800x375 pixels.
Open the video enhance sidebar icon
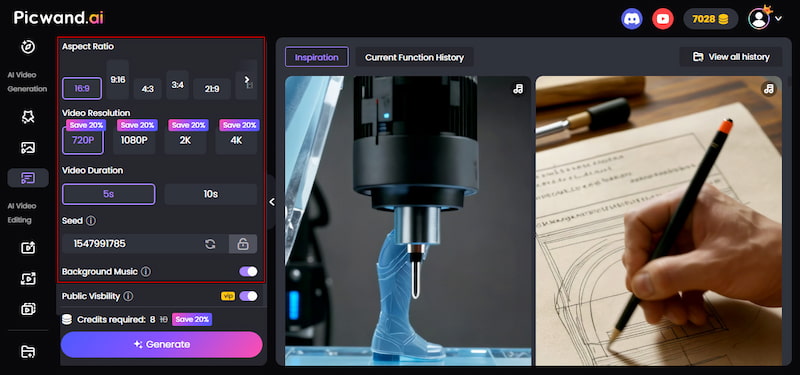click(28, 279)
